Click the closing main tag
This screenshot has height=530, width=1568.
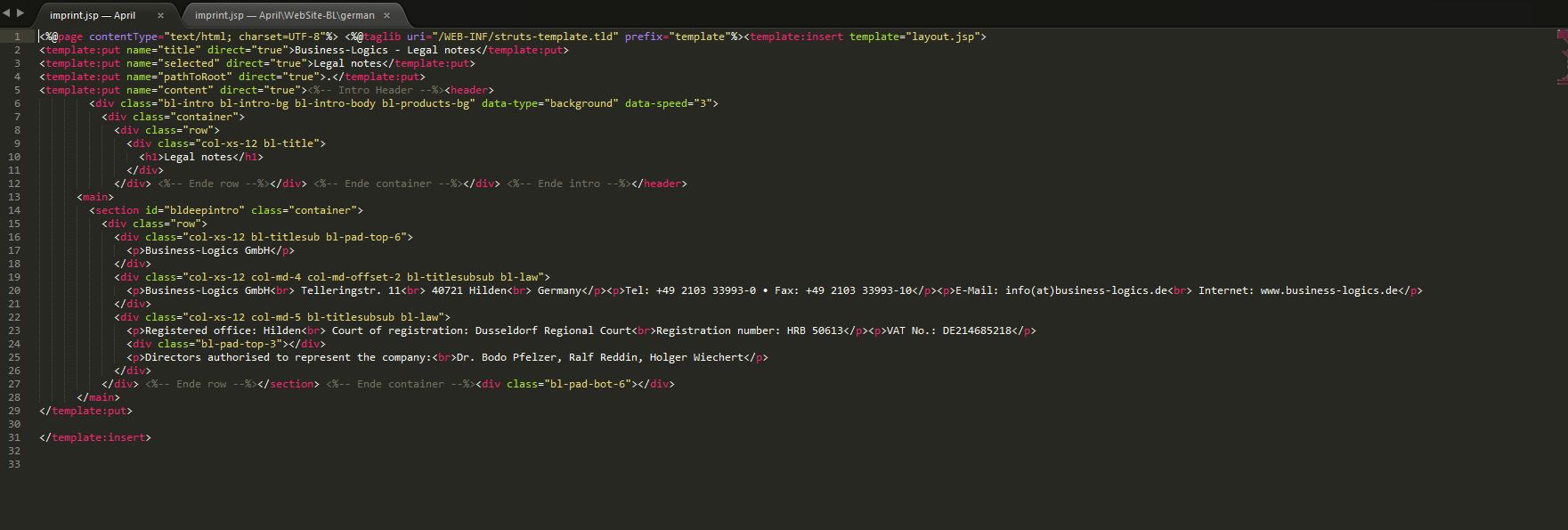coord(98,397)
